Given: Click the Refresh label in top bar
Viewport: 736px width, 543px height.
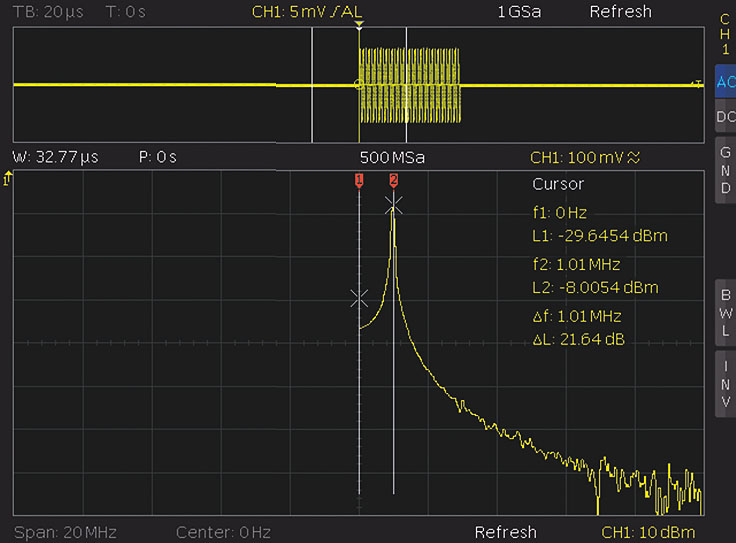Looking at the screenshot, I should pyautogui.click(x=620, y=12).
